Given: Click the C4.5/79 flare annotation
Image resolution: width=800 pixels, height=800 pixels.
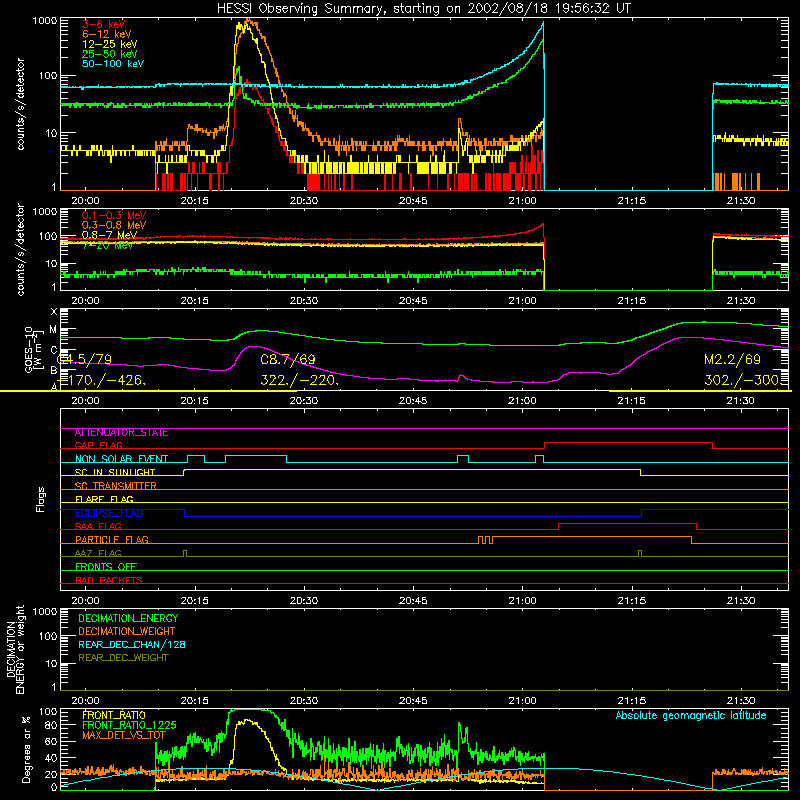Looking at the screenshot, I should tap(84, 359).
